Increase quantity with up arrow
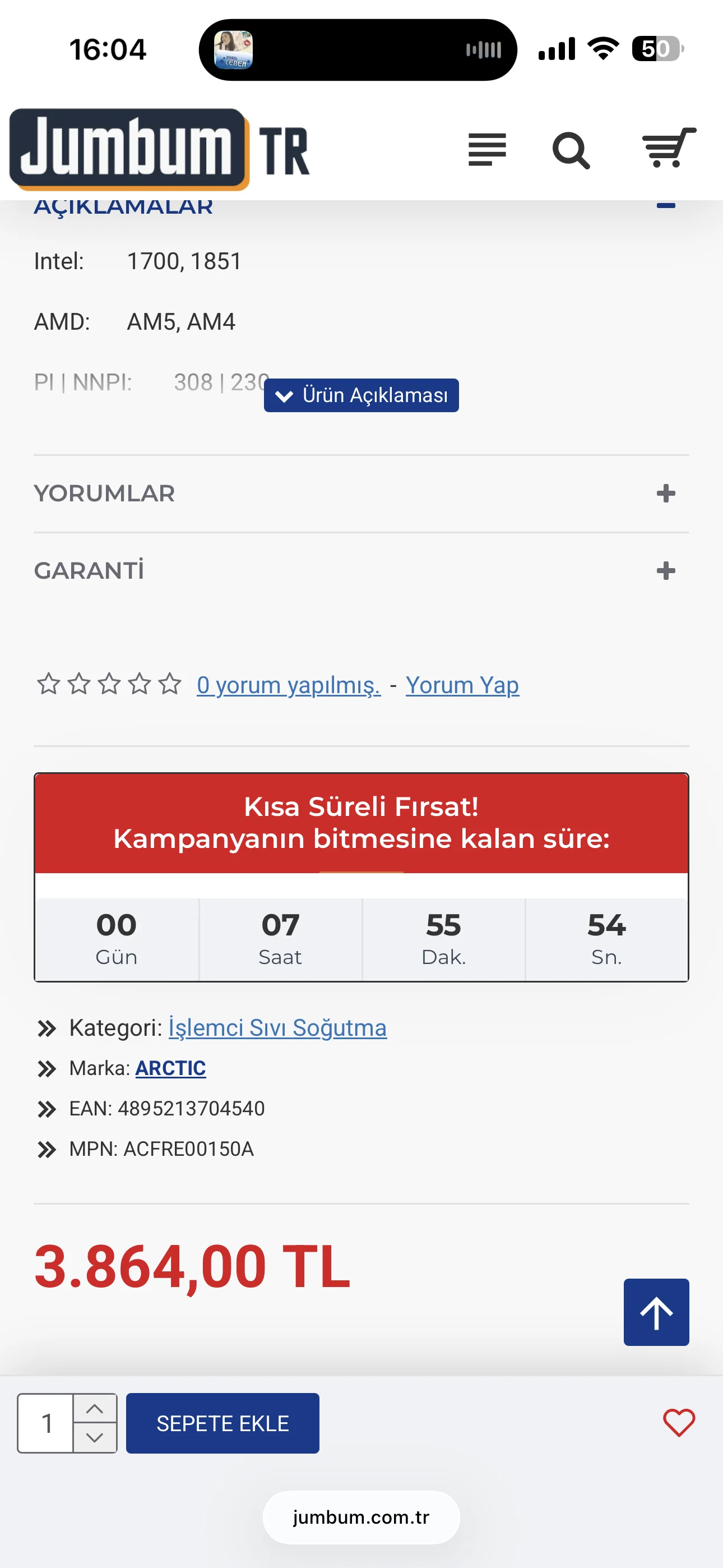The image size is (723, 1568). click(x=94, y=1409)
